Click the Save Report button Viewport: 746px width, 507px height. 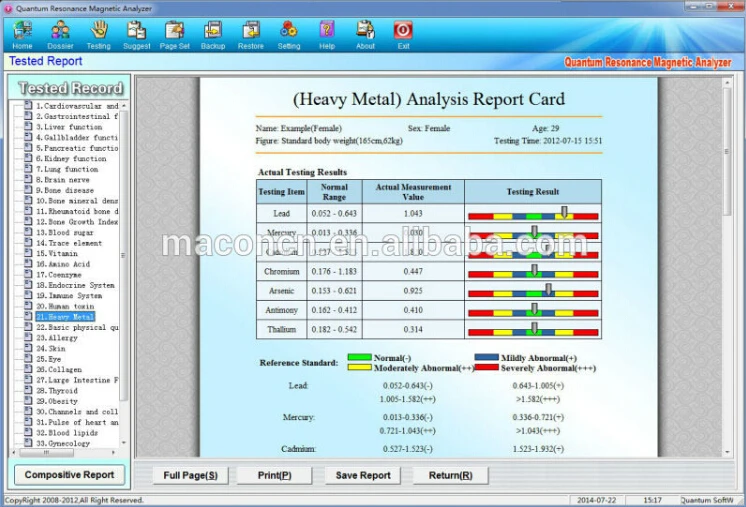363,475
